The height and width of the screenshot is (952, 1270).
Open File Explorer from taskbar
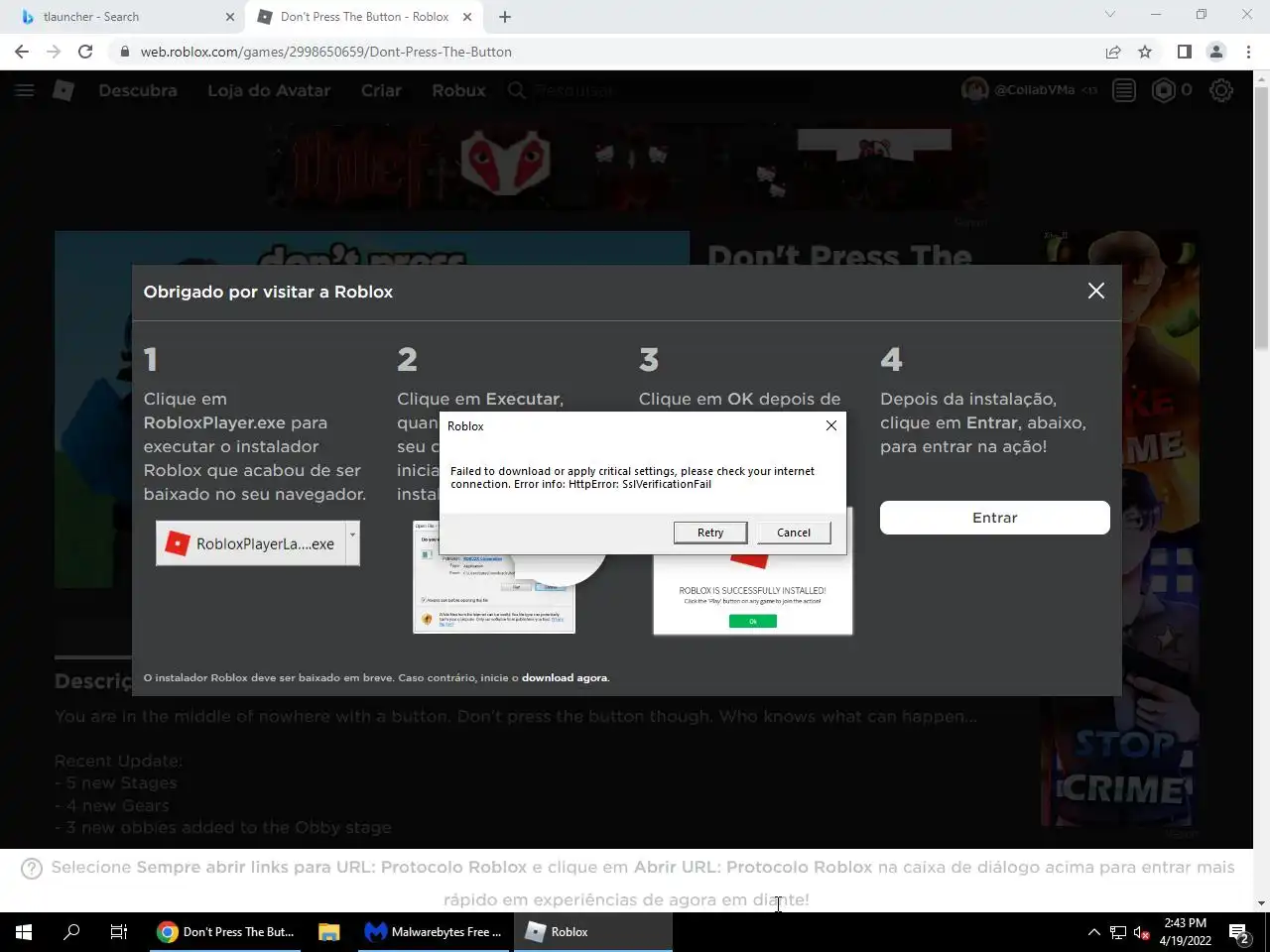(x=329, y=932)
